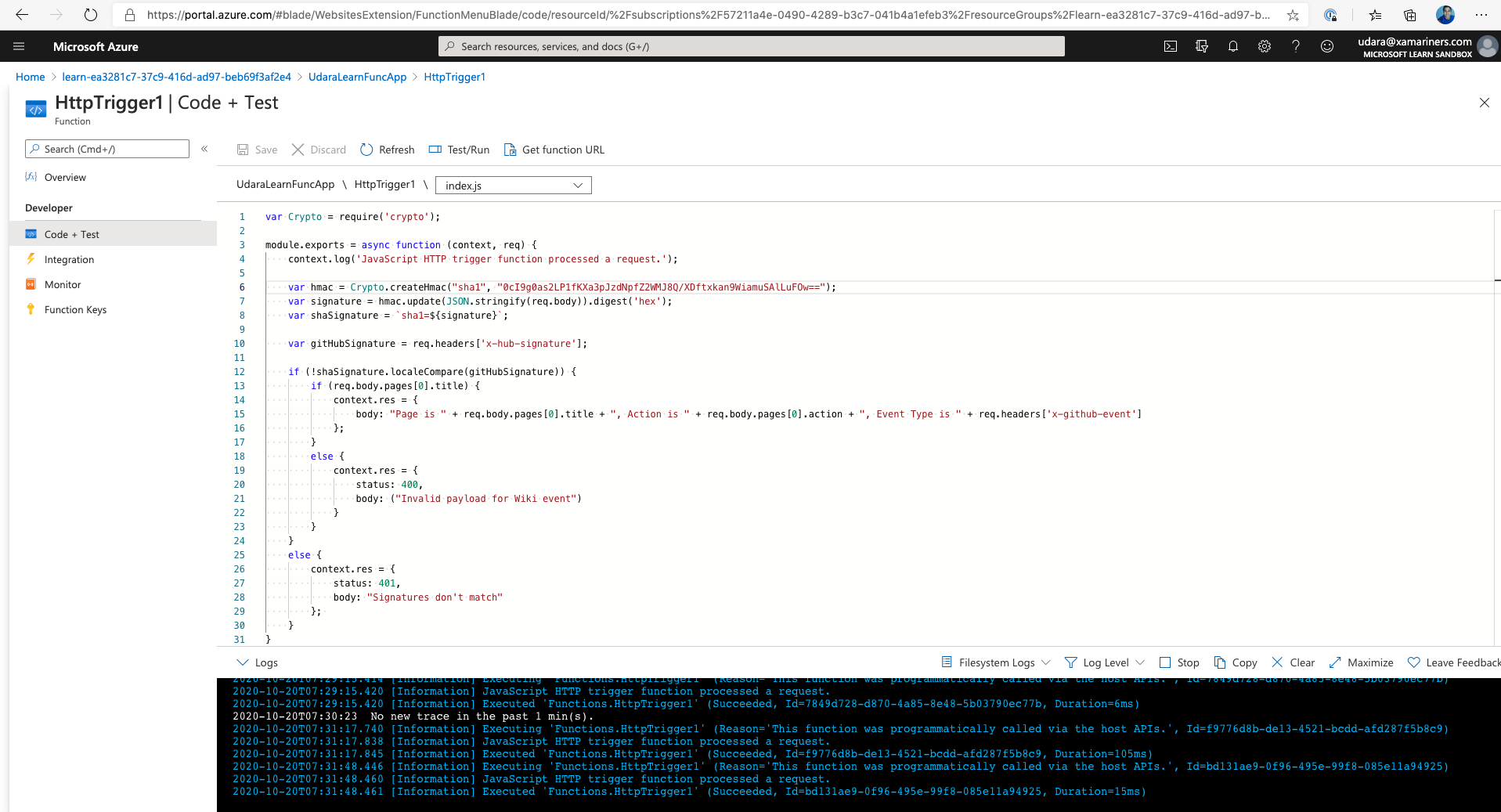Reload the browser page
Screen dimensions: 1501x812
tap(91, 15)
